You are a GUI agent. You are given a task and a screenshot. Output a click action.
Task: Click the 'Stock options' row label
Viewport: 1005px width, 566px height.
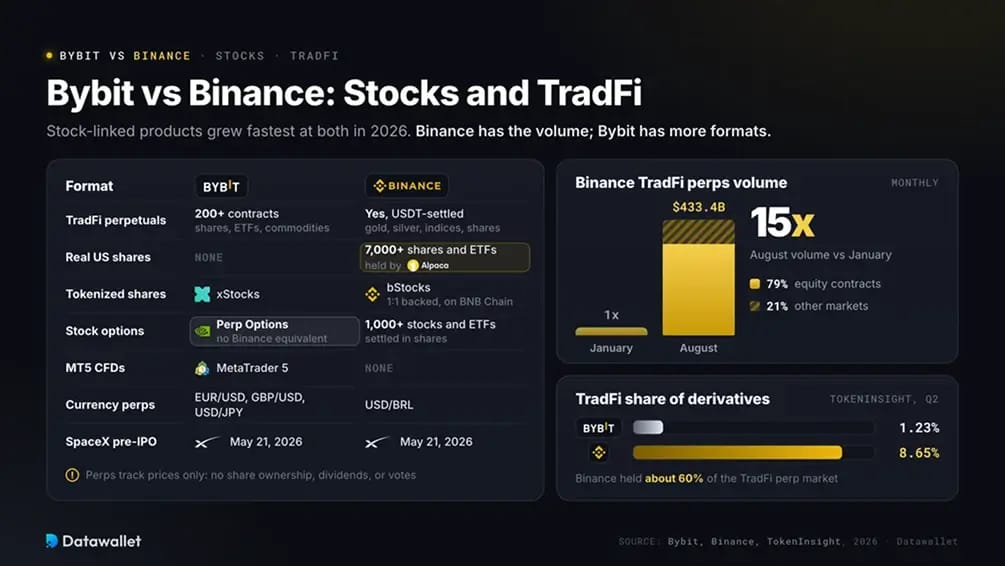point(104,331)
